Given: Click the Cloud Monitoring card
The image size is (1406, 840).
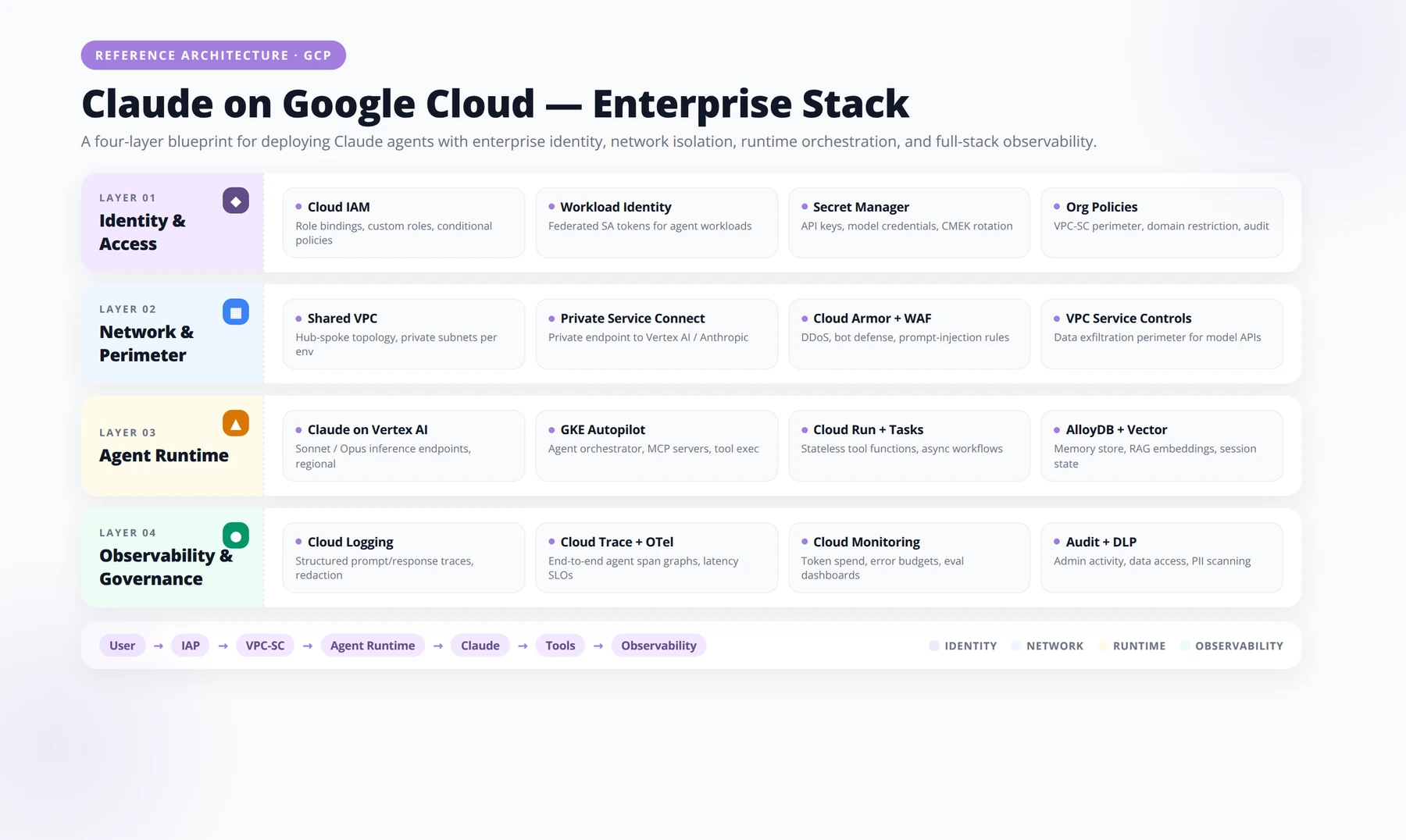Looking at the screenshot, I should click(x=909, y=557).
